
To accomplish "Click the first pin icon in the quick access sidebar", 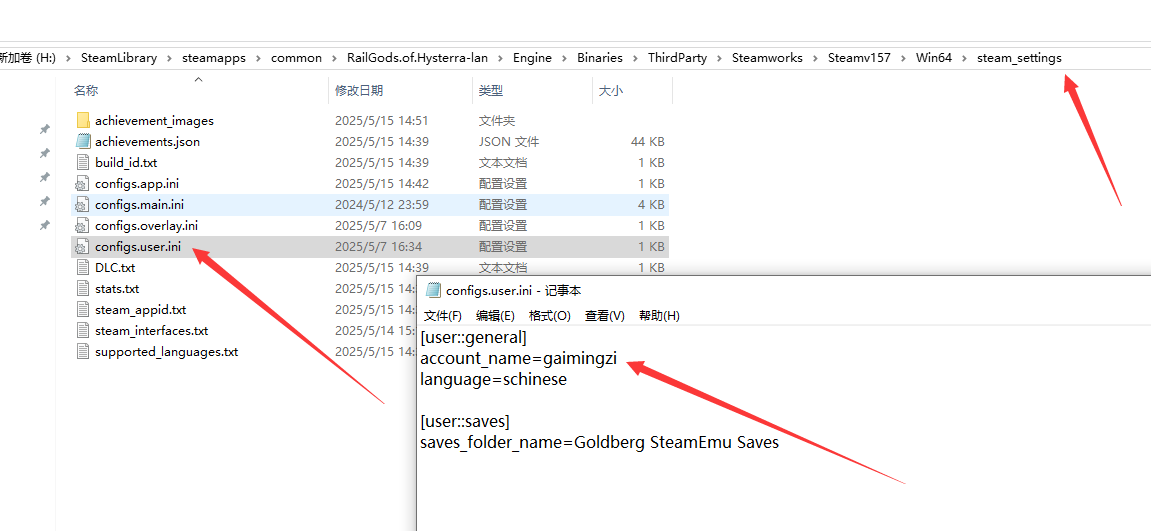I will click(44, 129).
